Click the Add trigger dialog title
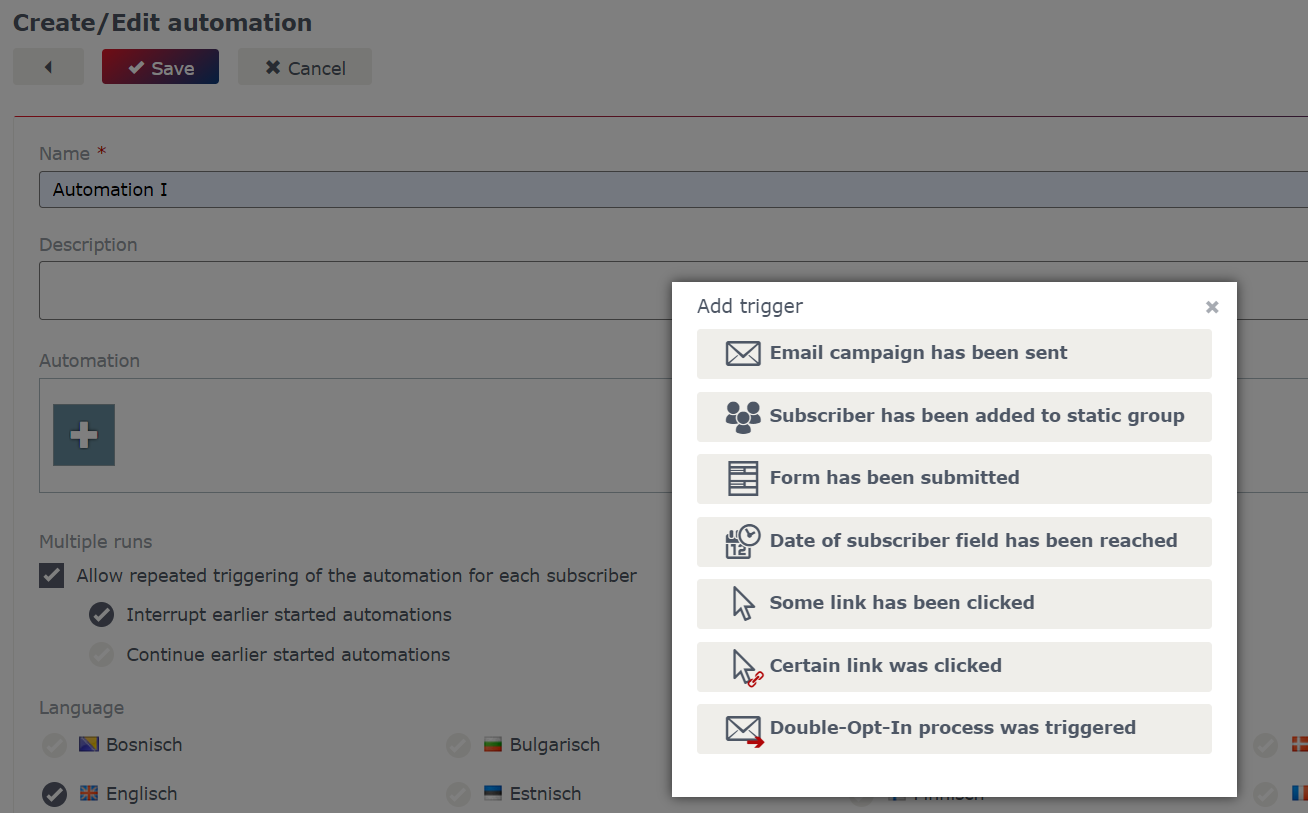Viewport: 1308px width, 813px height. click(x=750, y=307)
